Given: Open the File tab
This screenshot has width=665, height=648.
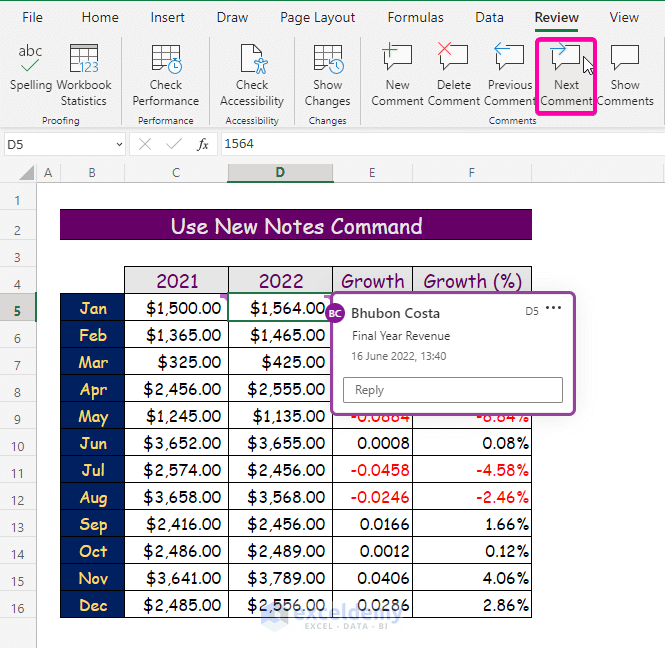Looking at the screenshot, I should (32, 17).
